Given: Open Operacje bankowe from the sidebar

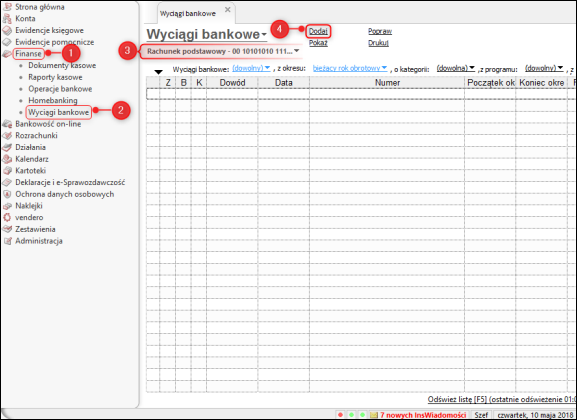Looking at the screenshot, I should coord(60,89).
